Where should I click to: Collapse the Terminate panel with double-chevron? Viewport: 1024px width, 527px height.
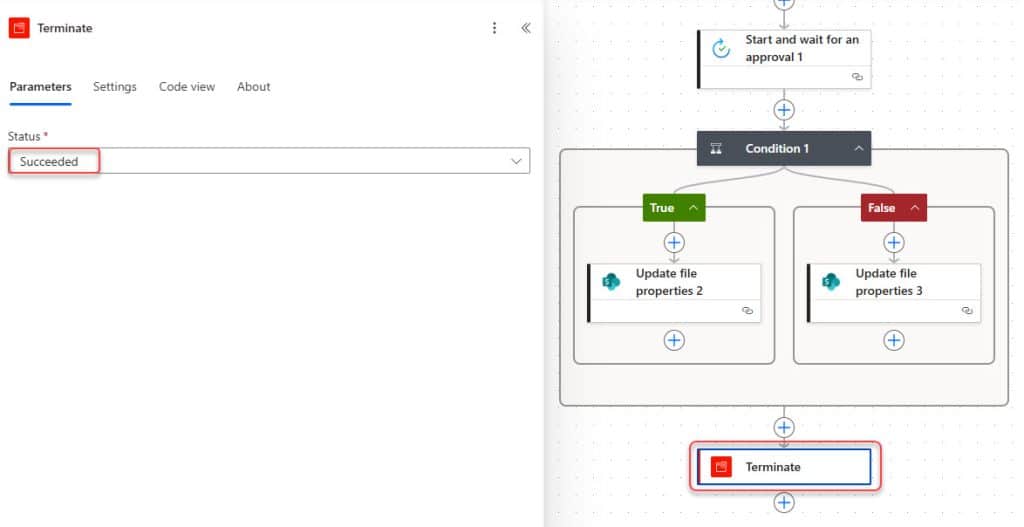[x=526, y=28]
